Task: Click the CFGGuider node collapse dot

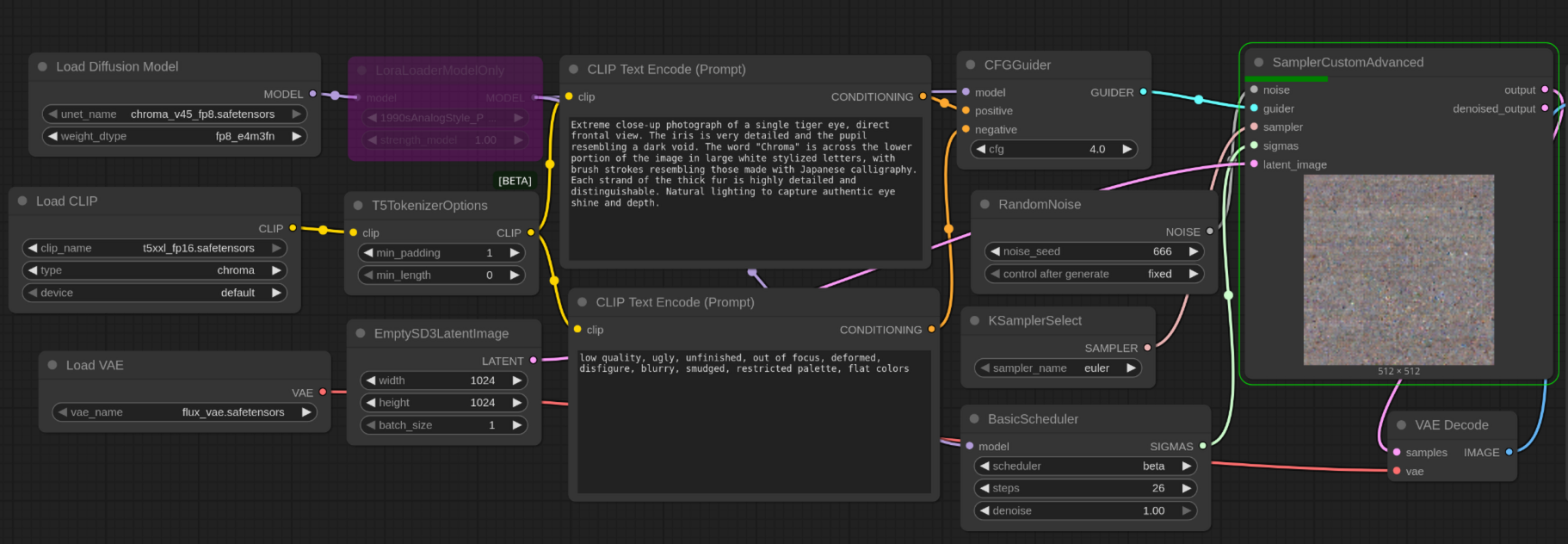Action: coord(971,65)
